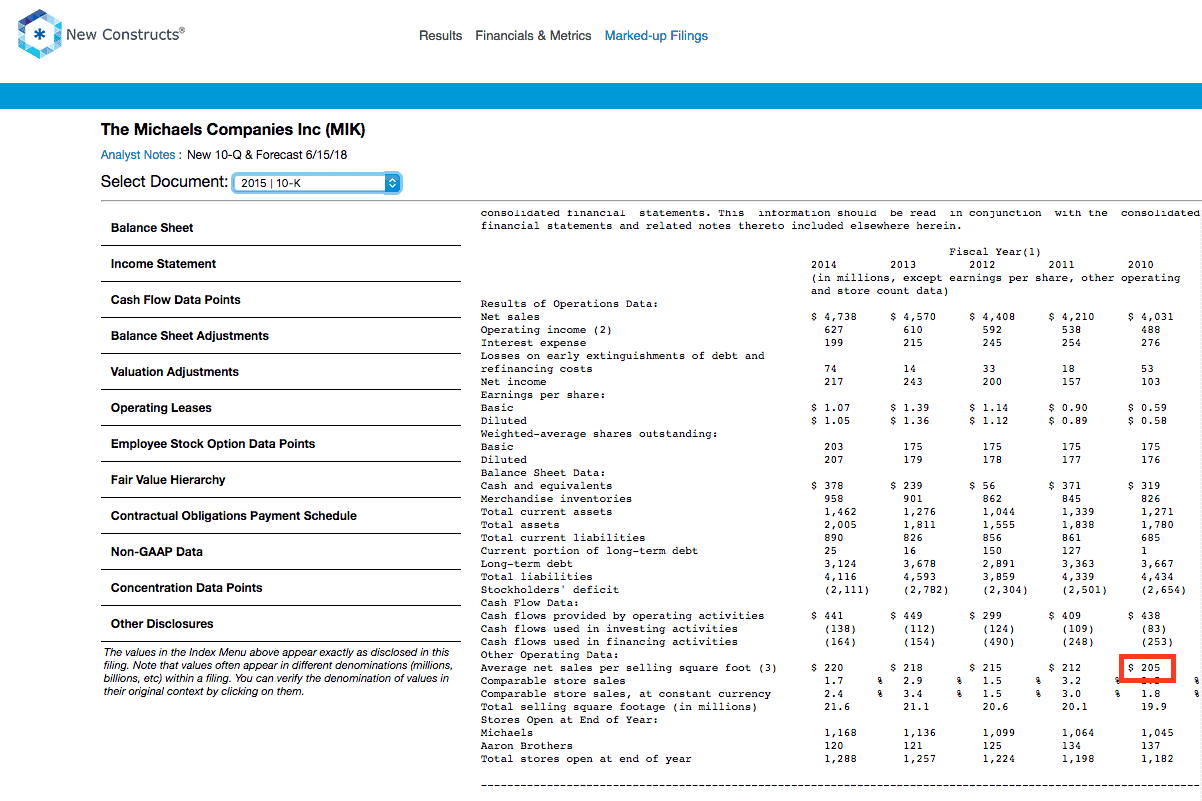1202x801 pixels.
Task: Click the Net income row label
Action: point(513,382)
